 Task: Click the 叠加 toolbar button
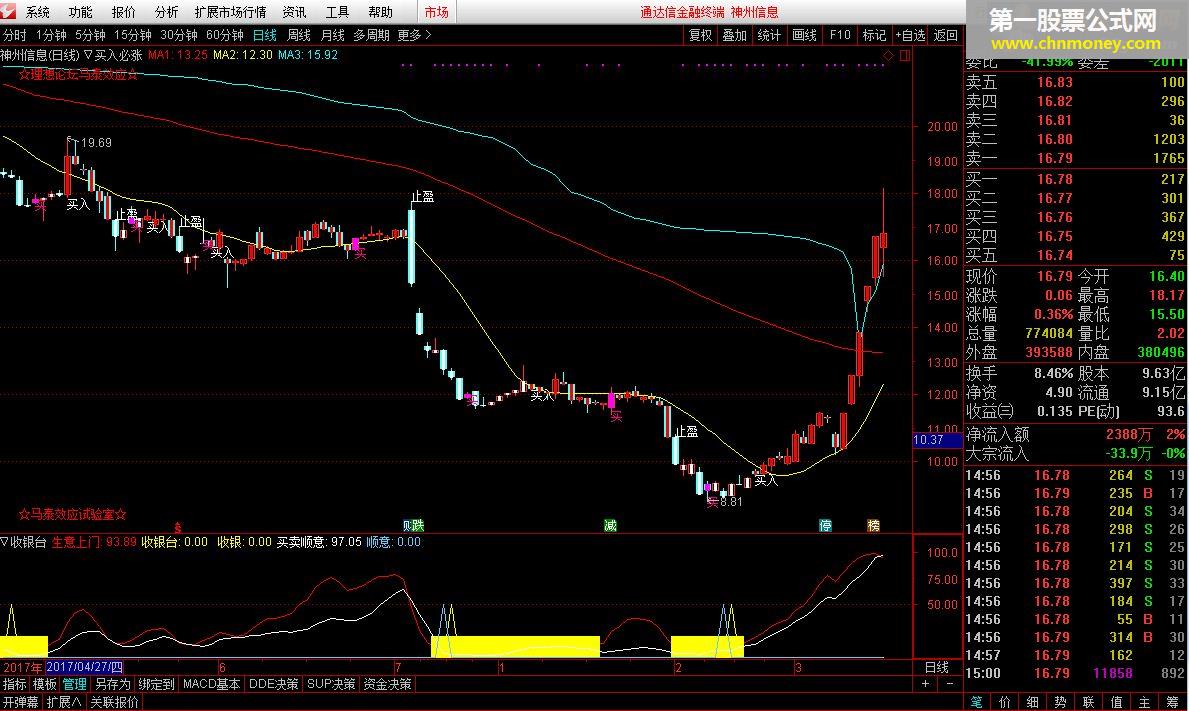(x=734, y=35)
